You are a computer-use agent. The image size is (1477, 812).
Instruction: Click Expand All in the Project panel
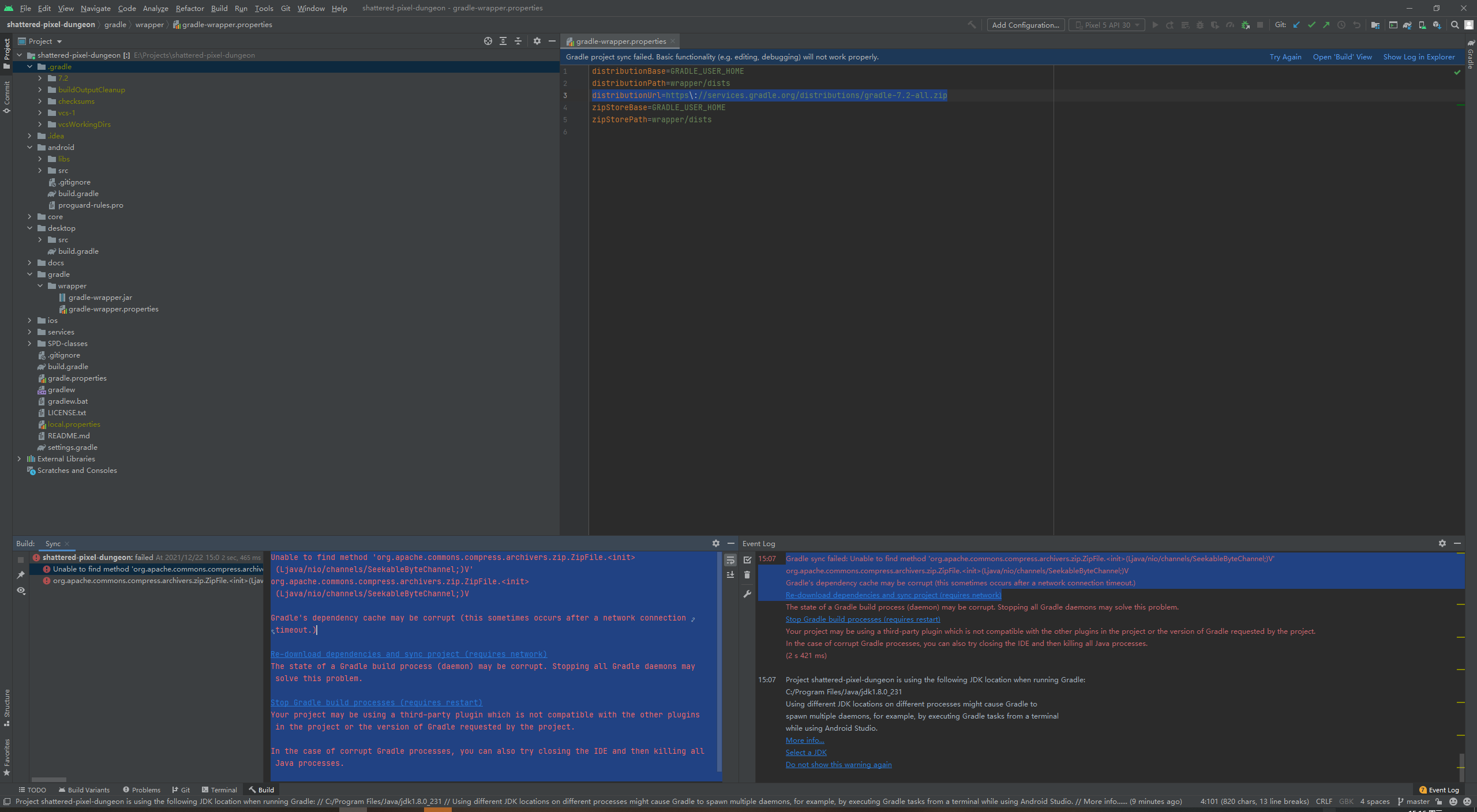[503, 41]
